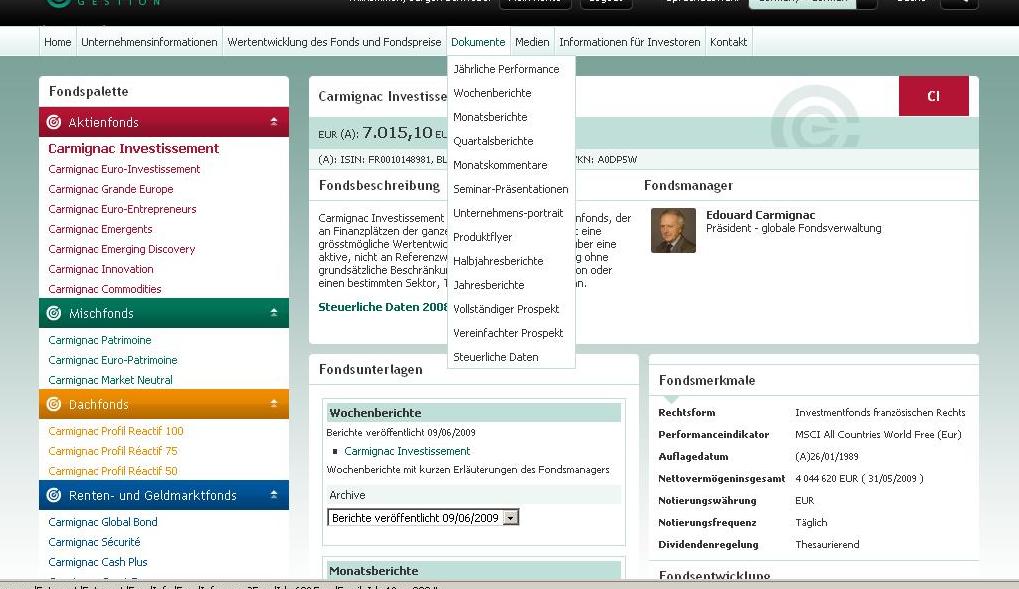This screenshot has width=1019, height=589.
Task: Open Steuerliche Daten menu entry
Action: coord(495,358)
